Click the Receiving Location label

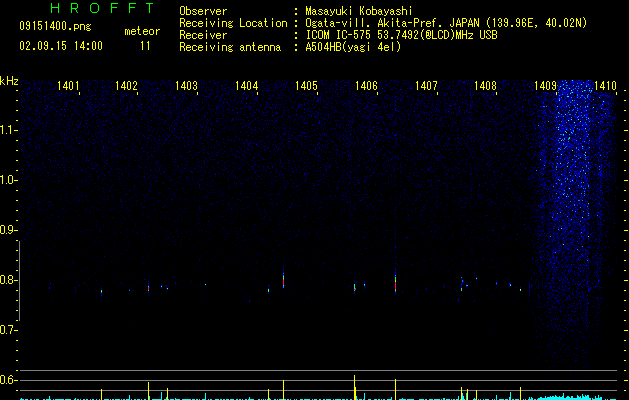(x=233, y=23)
